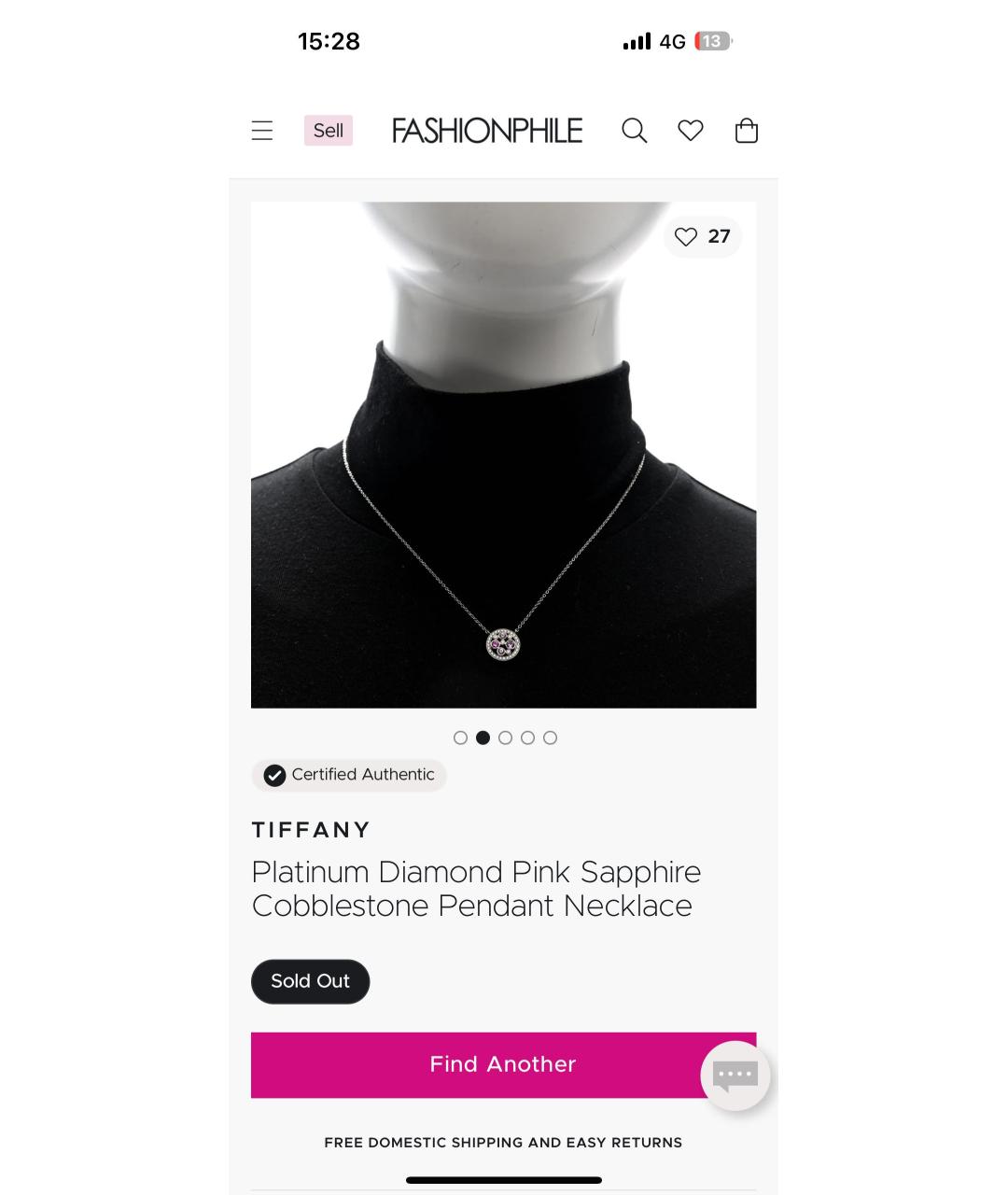Tap the pink Sell button
Image resolution: width=1008 pixels, height=1195 pixels.
329,131
